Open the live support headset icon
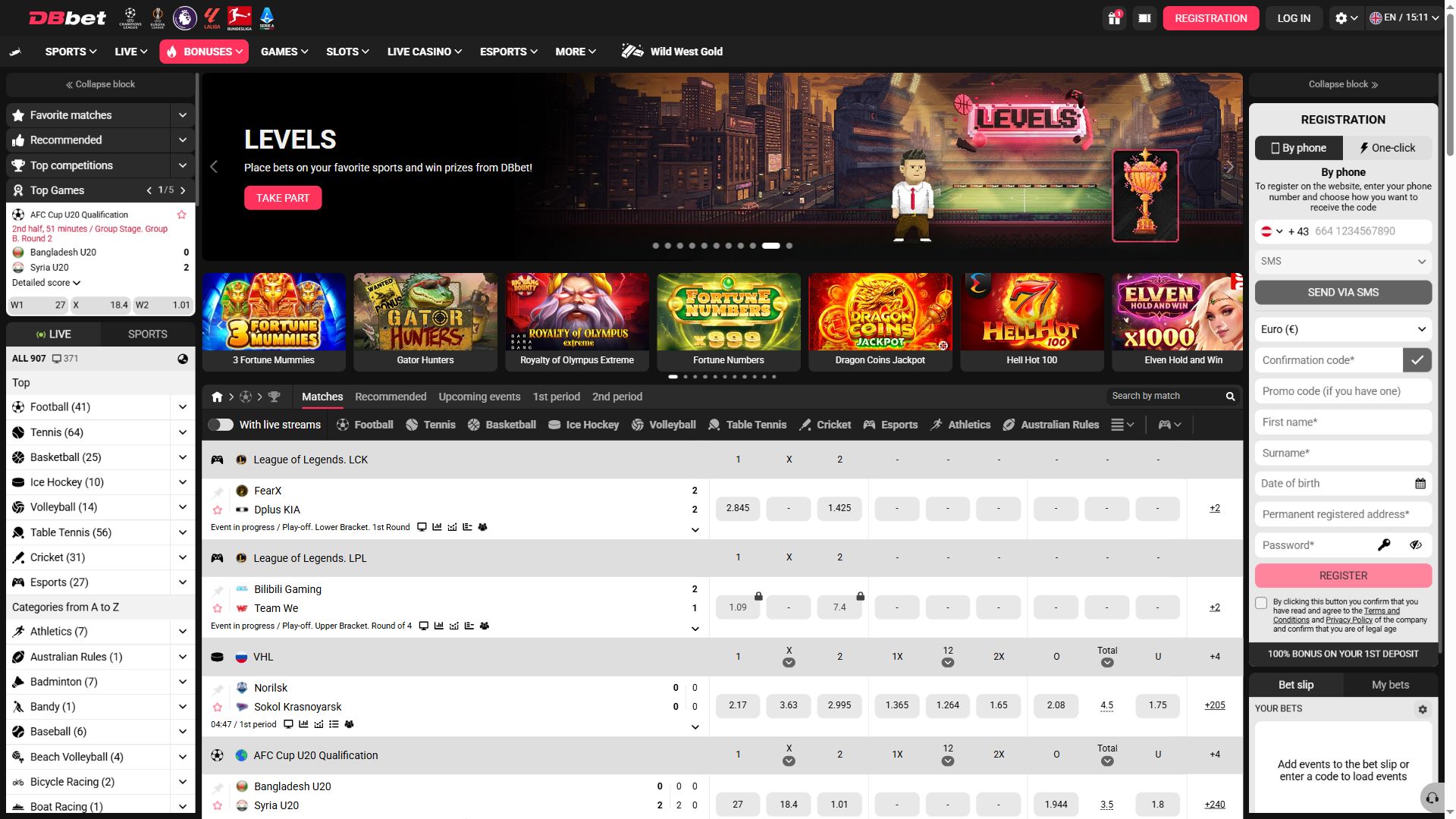 [x=1432, y=798]
